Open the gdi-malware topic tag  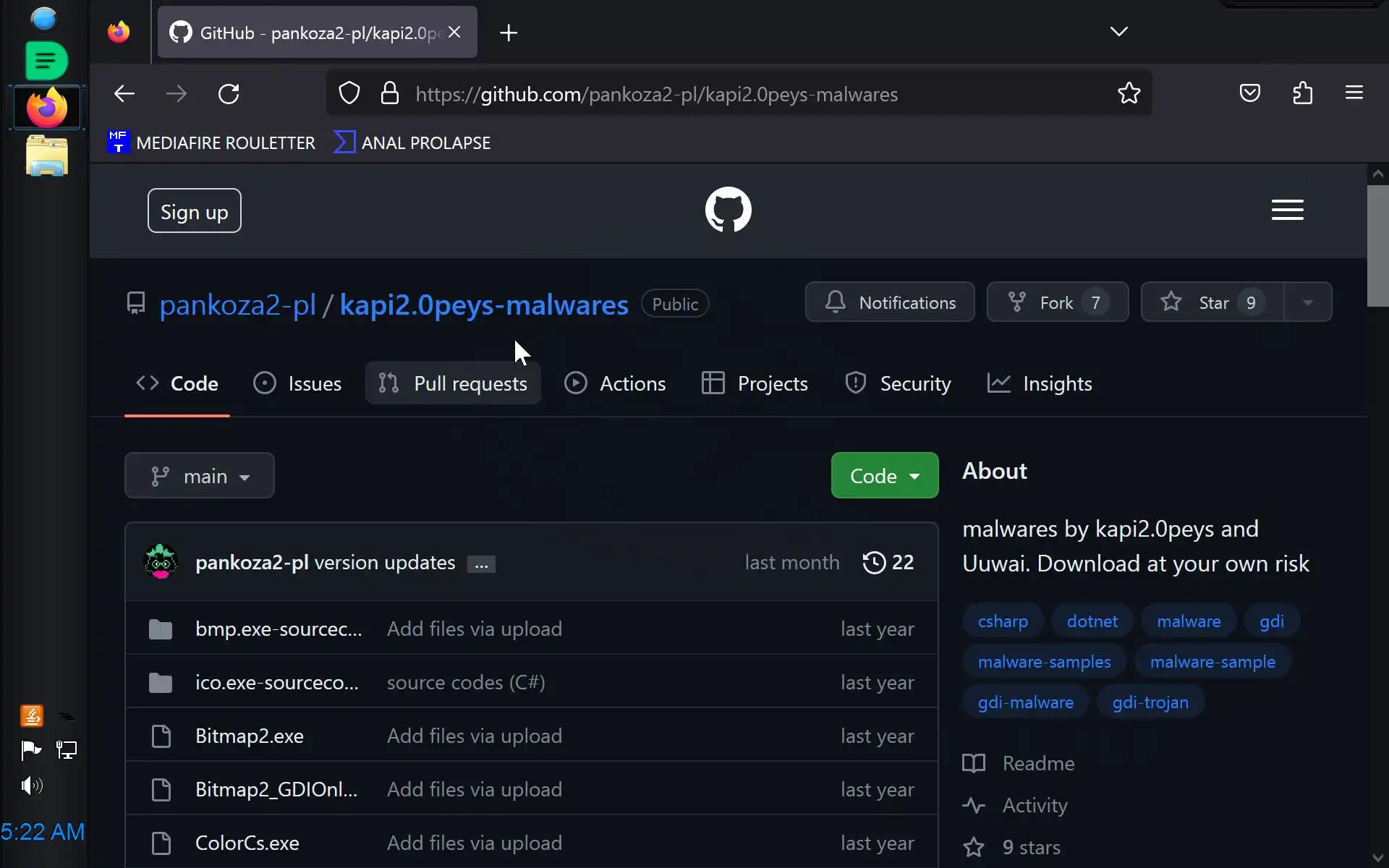[x=1025, y=702]
